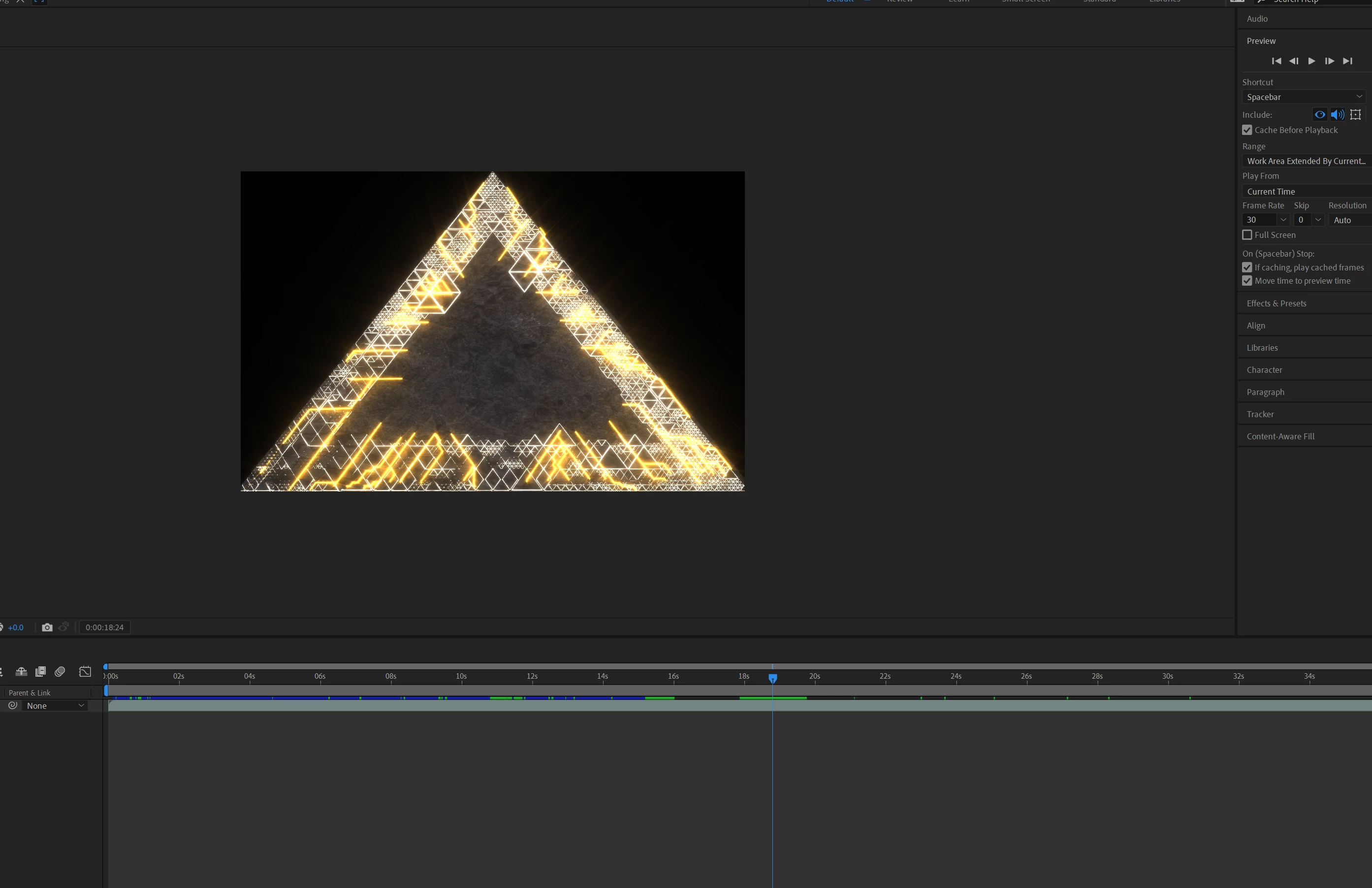
Task: Toggle the shy layers switch icon
Action: (21, 672)
